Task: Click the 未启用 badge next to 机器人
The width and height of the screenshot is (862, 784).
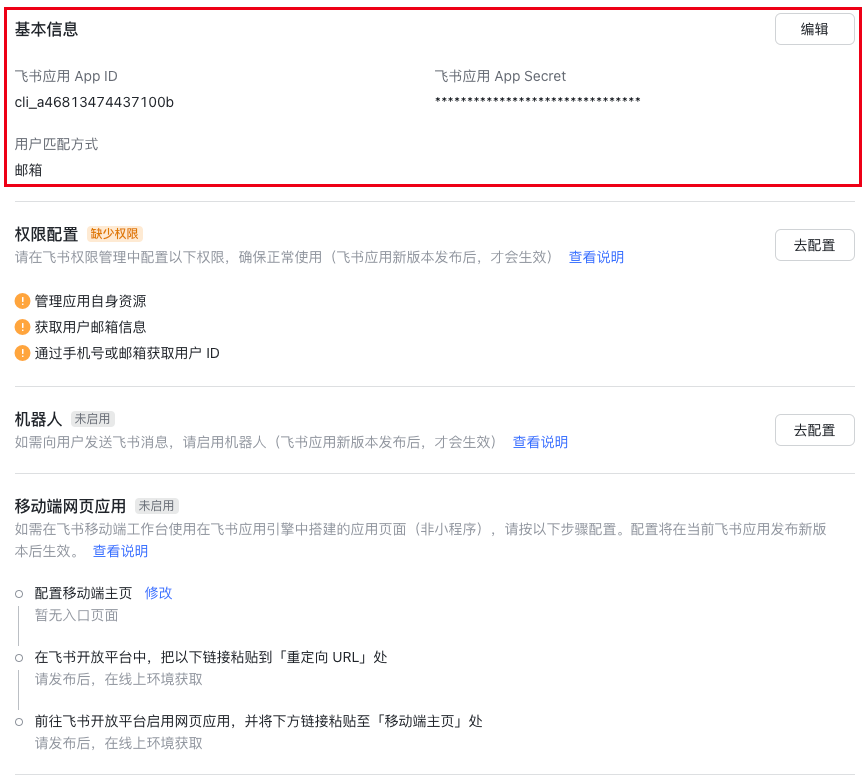Action: pos(92,419)
